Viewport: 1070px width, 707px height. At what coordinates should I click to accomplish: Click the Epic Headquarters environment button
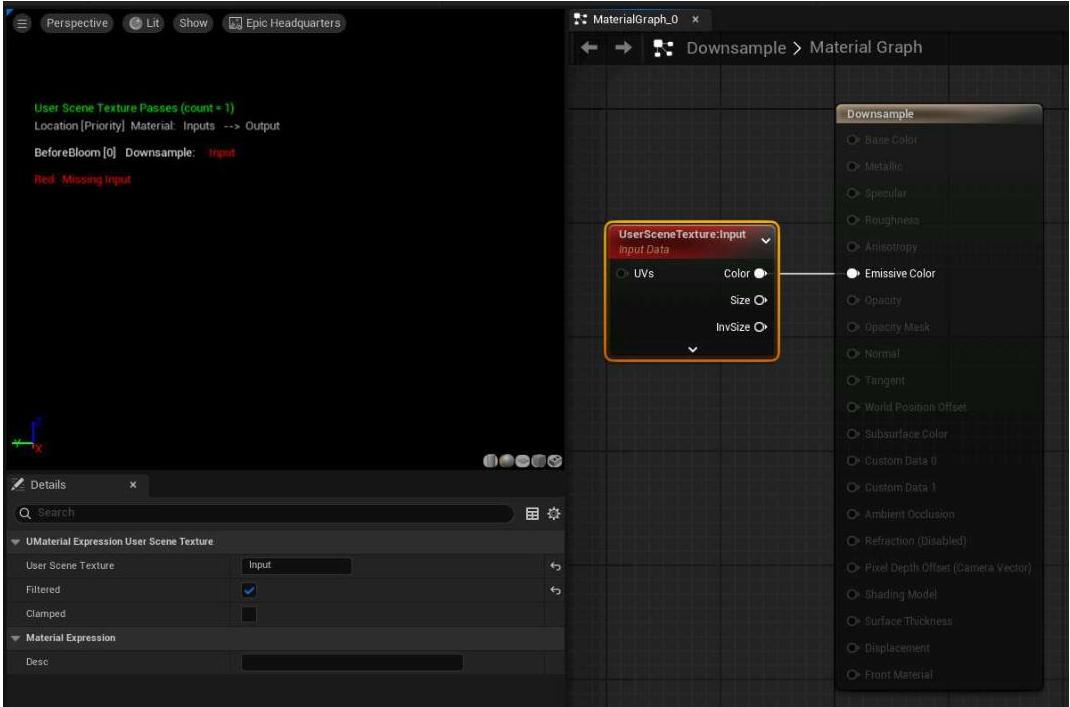[x=284, y=23]
